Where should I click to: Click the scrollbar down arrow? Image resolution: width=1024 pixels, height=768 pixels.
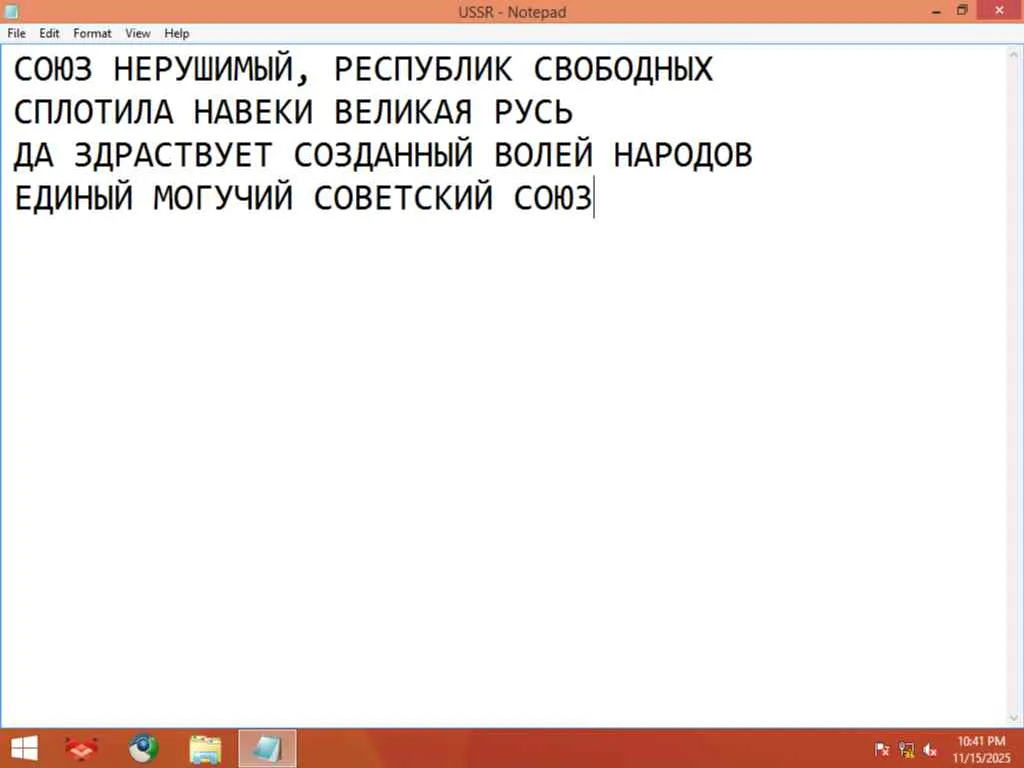(x=1014, y=718)
